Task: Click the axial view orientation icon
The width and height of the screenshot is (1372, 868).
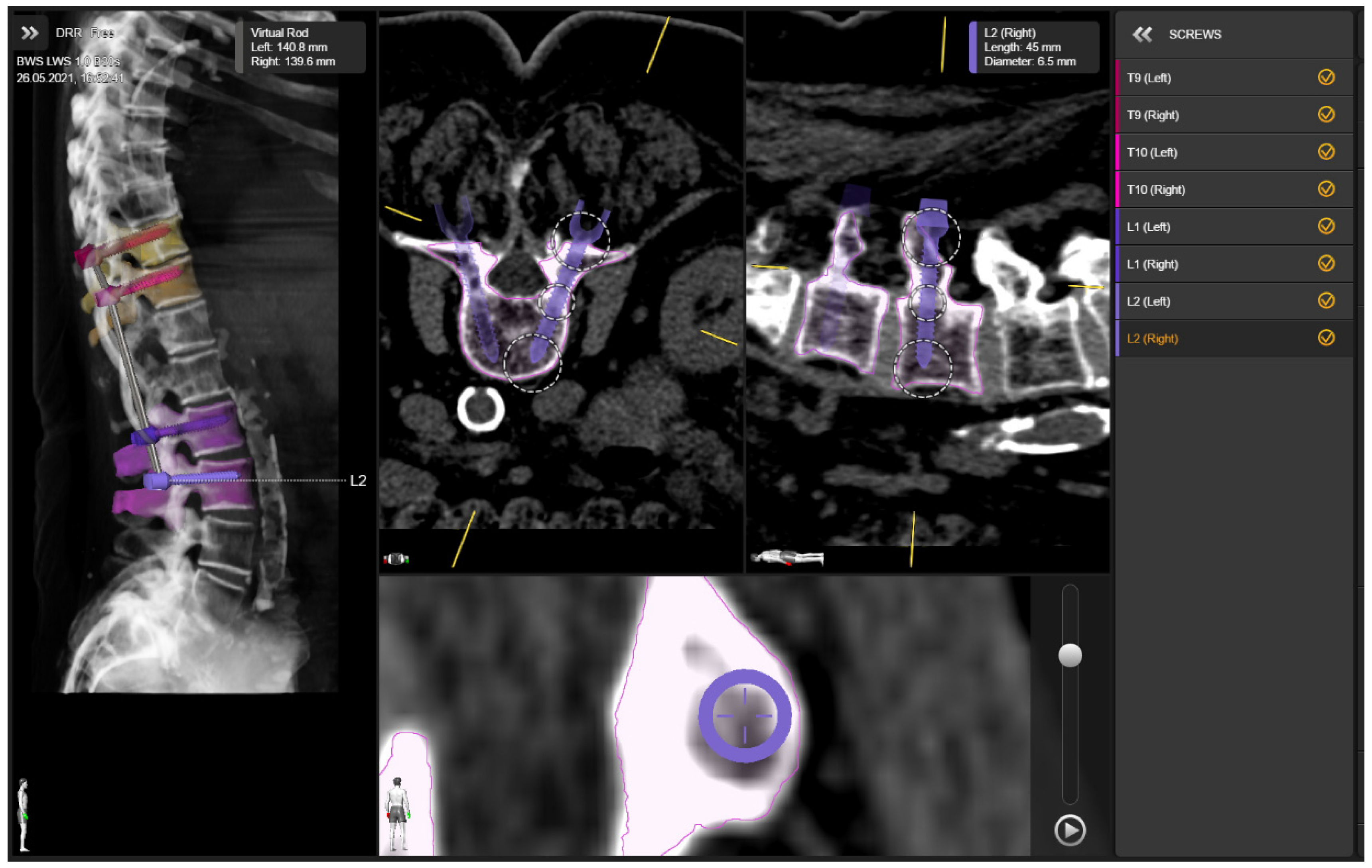Action: coord(396,559)
